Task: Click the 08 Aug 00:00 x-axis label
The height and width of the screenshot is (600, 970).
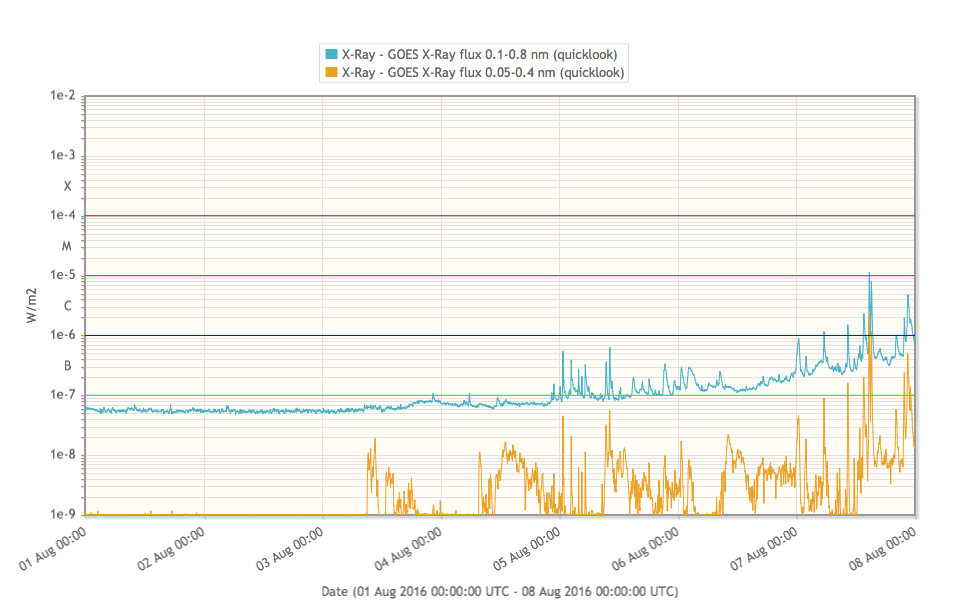Action: 883,549
